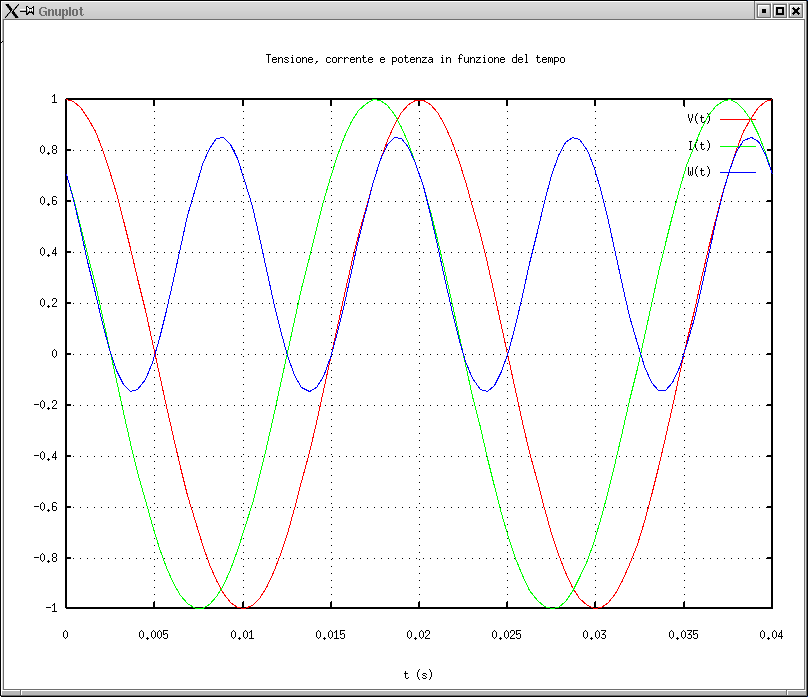
Task: Click the I(t) legend label
Action: tap(699, 146)
